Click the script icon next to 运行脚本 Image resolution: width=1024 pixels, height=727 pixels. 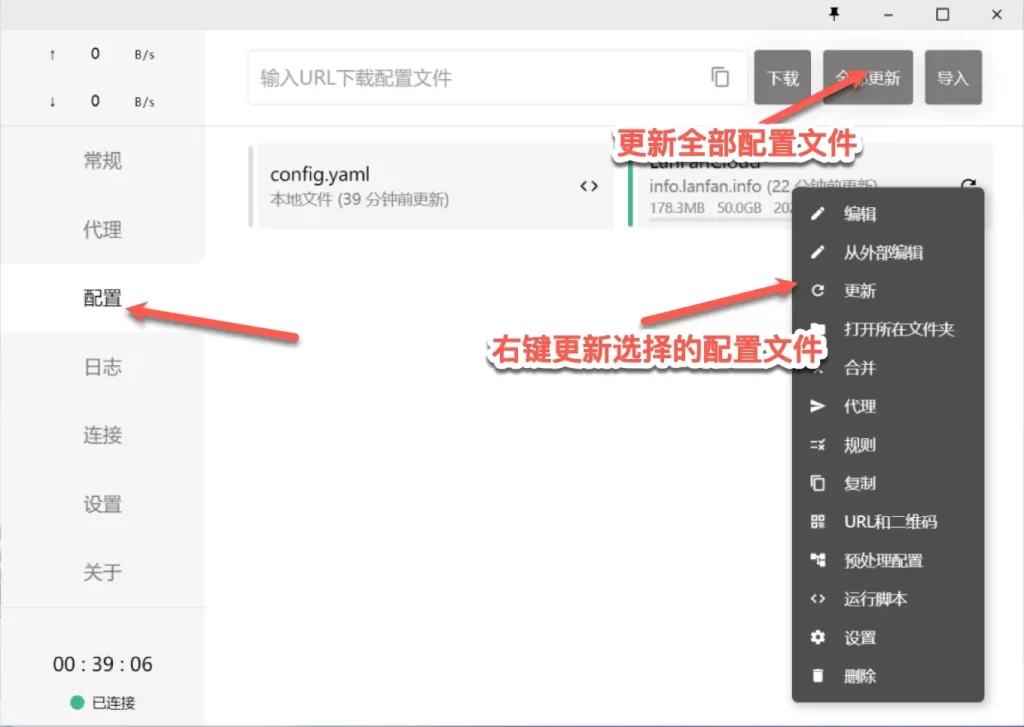[817, 598]
